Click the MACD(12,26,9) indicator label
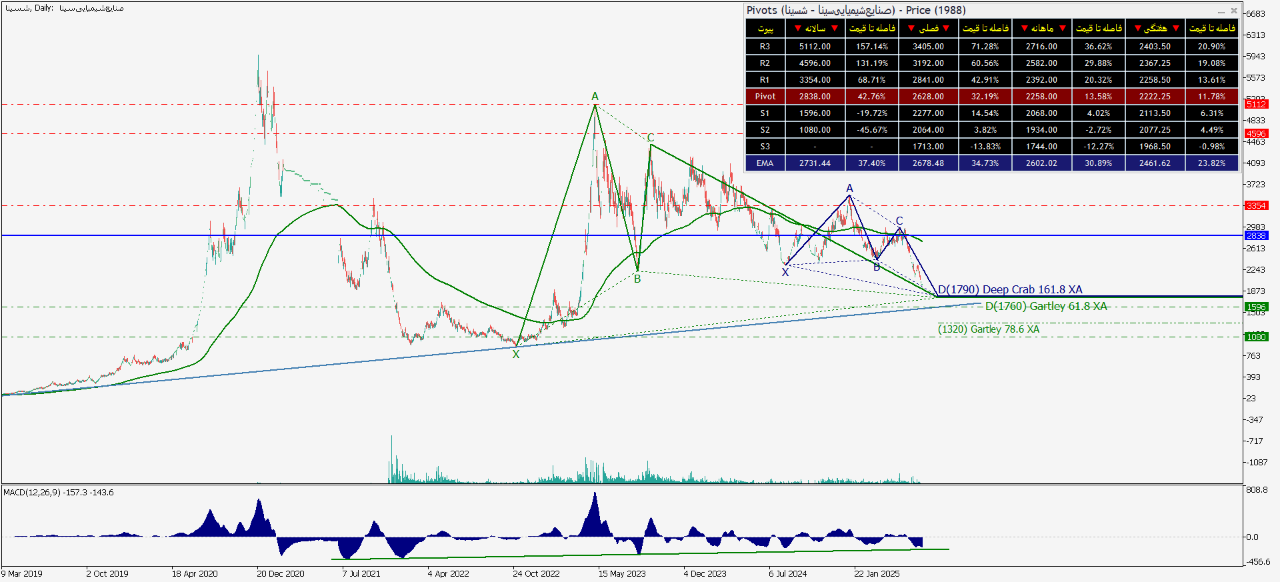Viewport: 1280px width, 582px height. (x=60, y=492)
